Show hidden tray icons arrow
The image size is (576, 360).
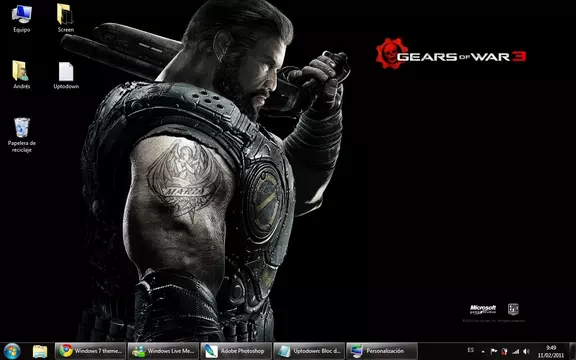pyautogui.click(x=483, y=352)
